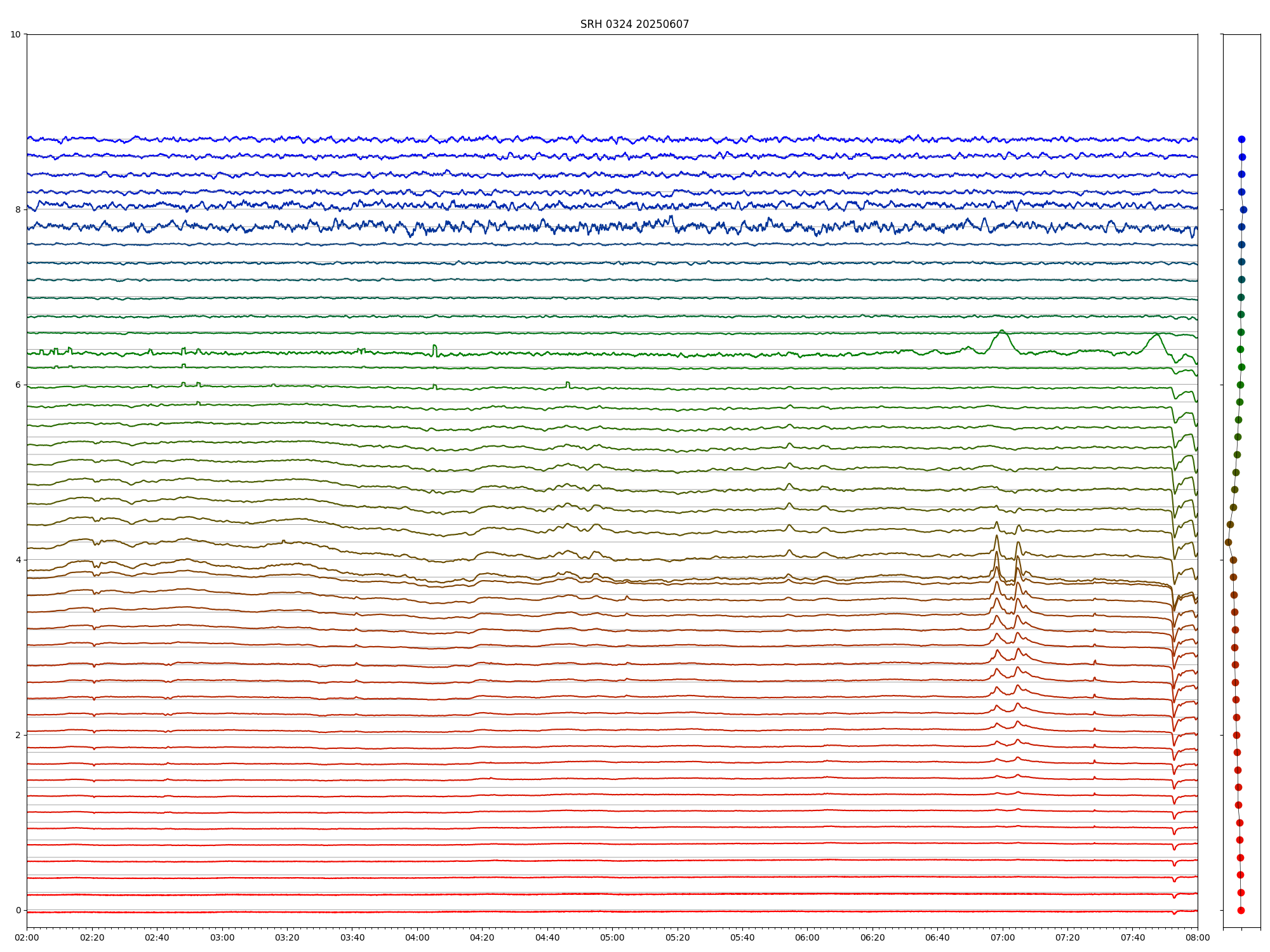Click the 02:00 time axis label

(x=27, y=937)
